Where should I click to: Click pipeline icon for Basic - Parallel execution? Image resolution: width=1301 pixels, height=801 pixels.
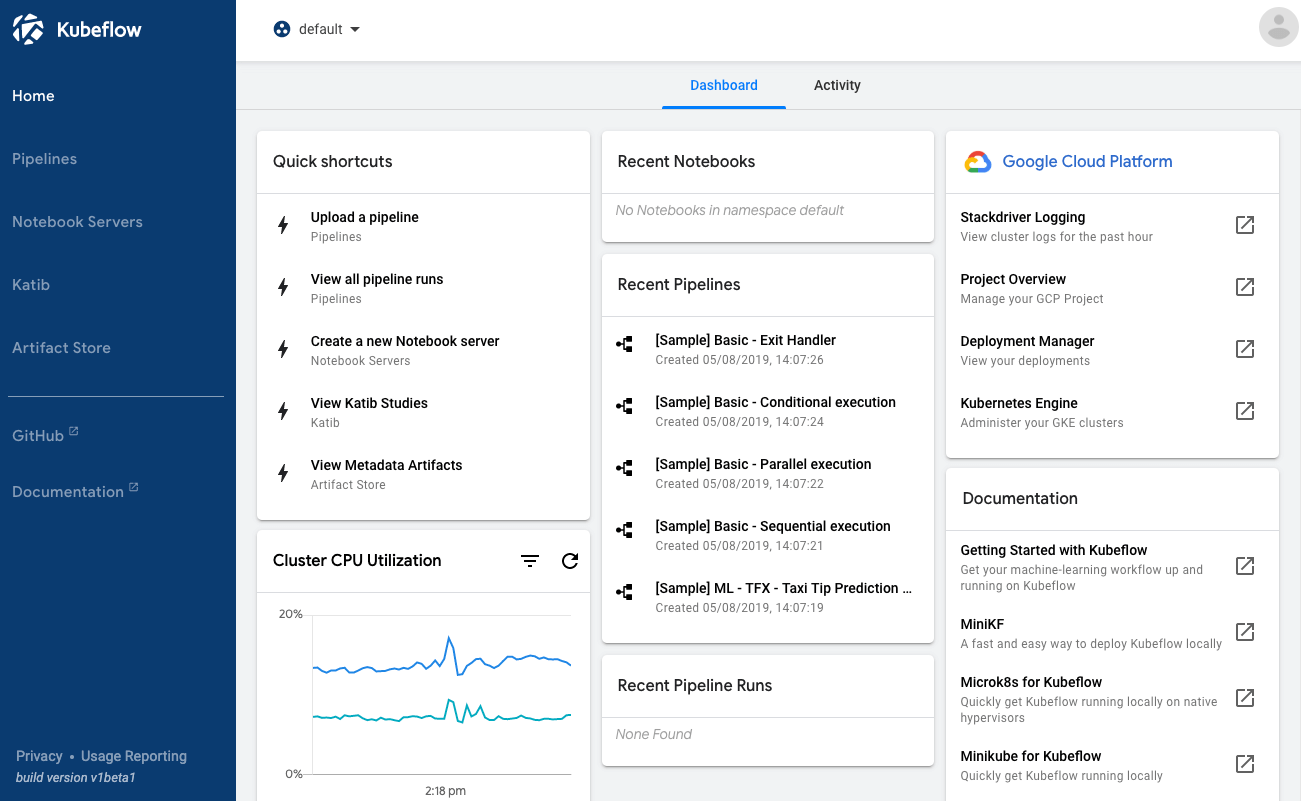click(625, 469)
